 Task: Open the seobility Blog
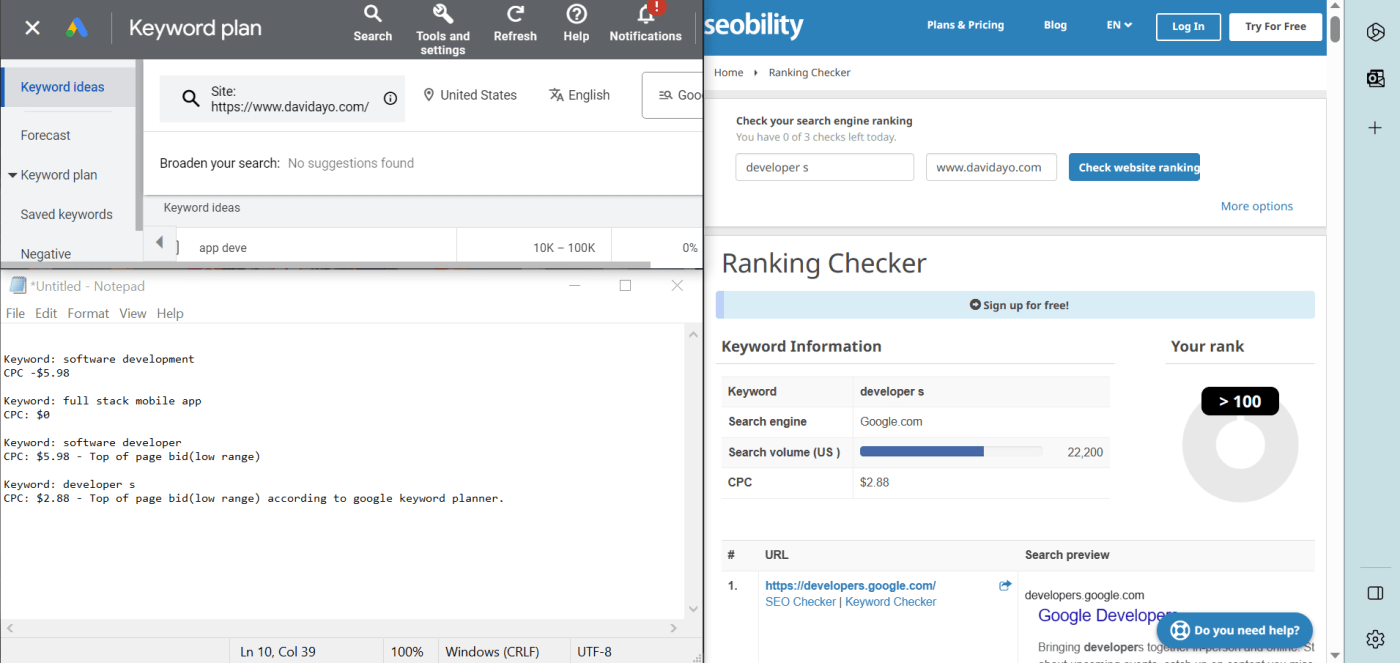point(1055,25)
